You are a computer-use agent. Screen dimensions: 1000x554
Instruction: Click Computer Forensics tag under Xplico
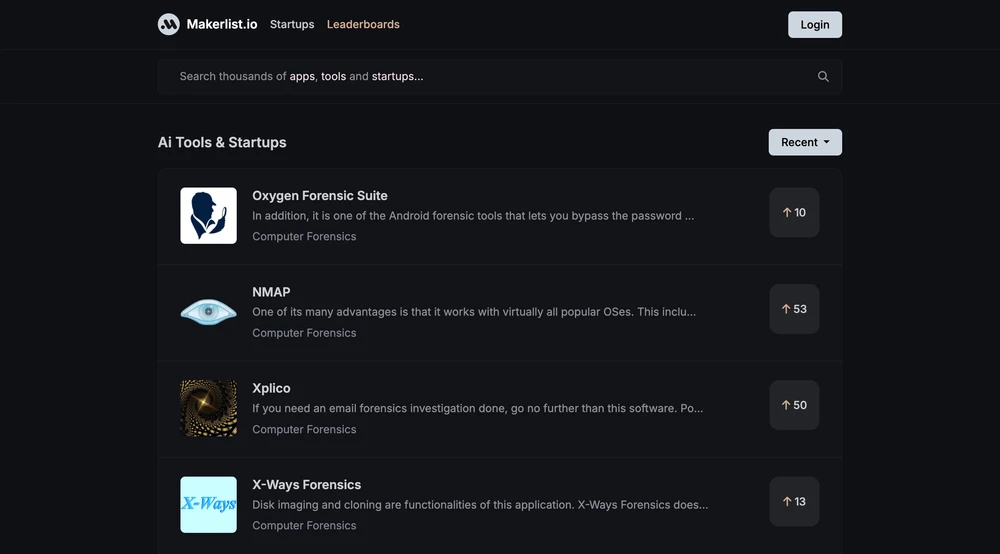pyautogui.click(x=304, y=430)
